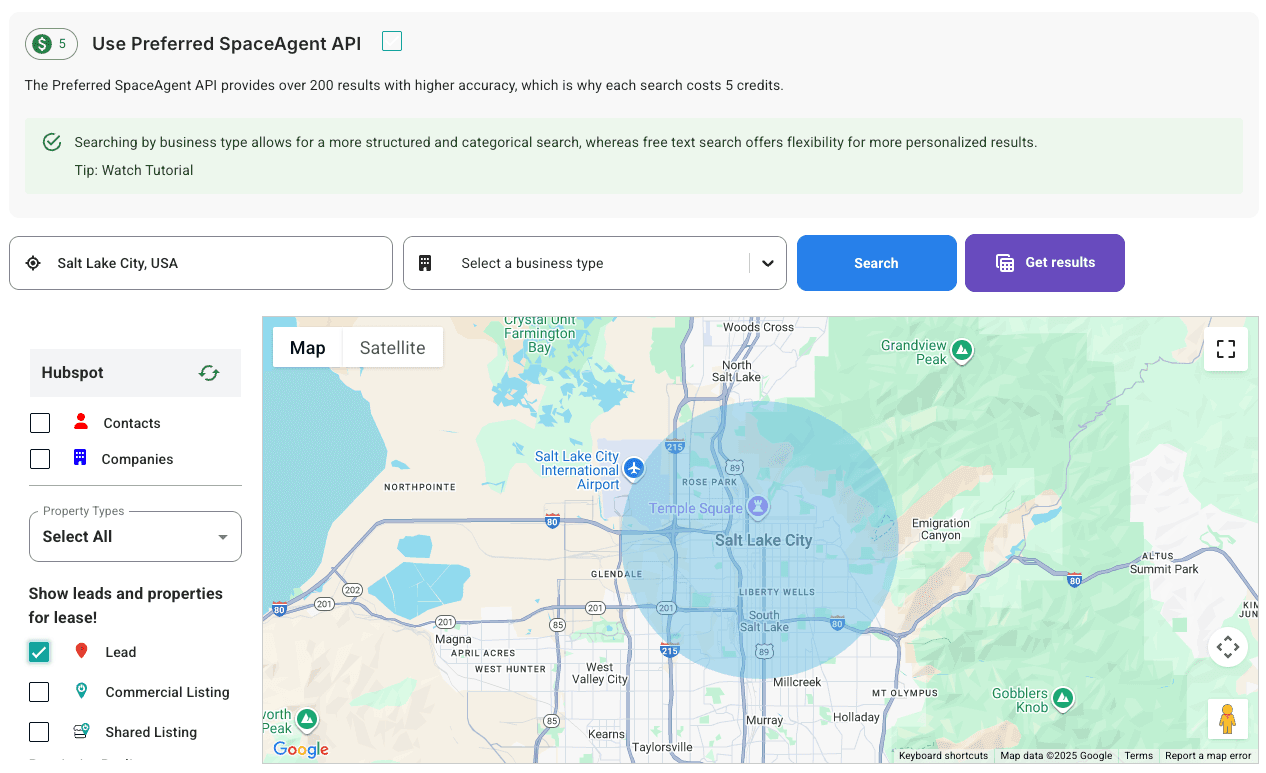Image resolution: width=1266 pixels, height=773 pixels.
Task: Refresh Hubspot sync with the green arrows icon
Action: tap(209, 373)
